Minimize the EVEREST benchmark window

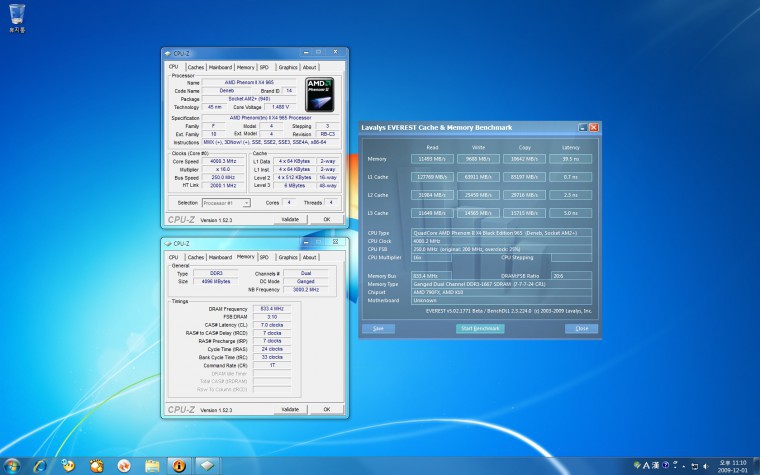click(x=583, y=127)
